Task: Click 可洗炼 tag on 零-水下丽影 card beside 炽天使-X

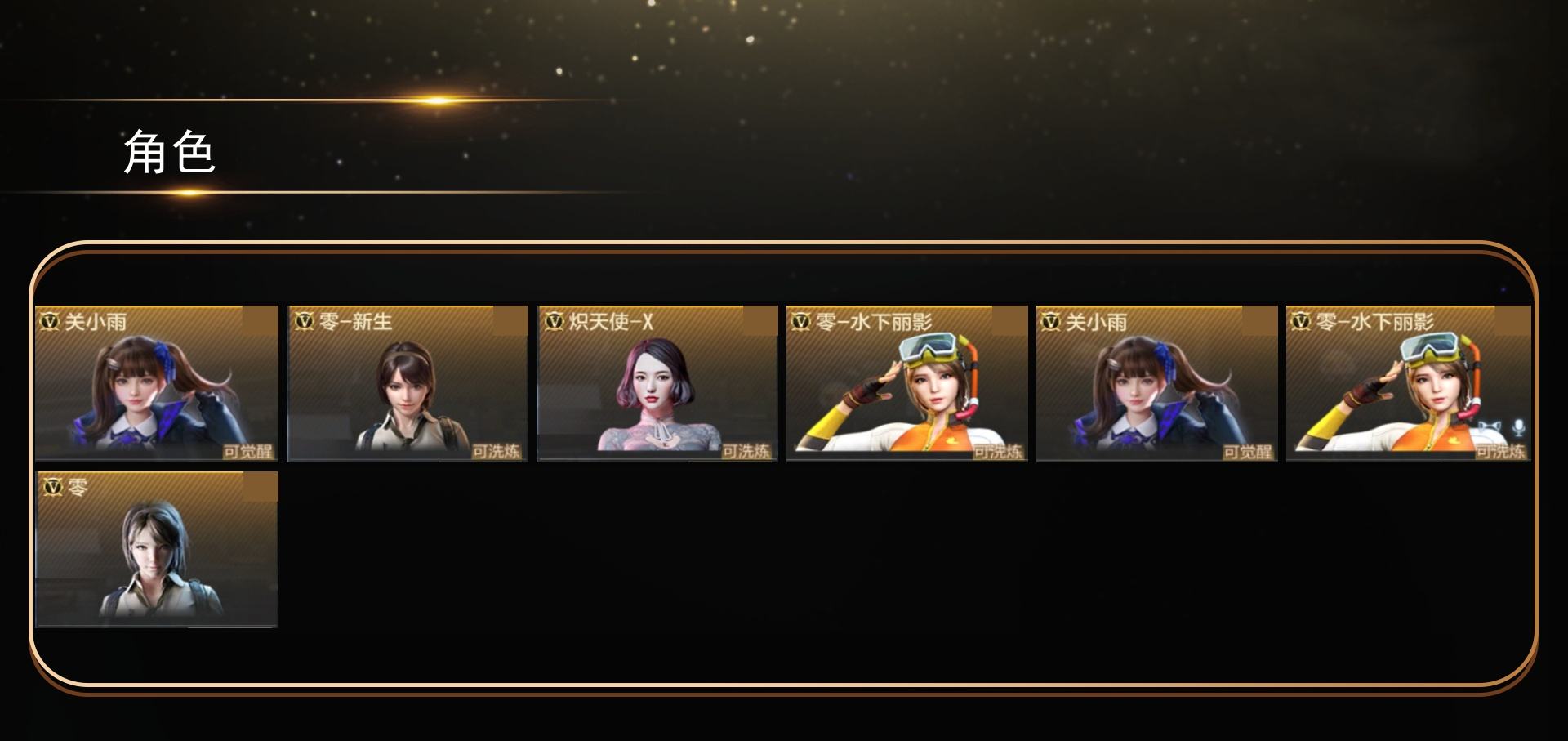Action: point(997,452)
